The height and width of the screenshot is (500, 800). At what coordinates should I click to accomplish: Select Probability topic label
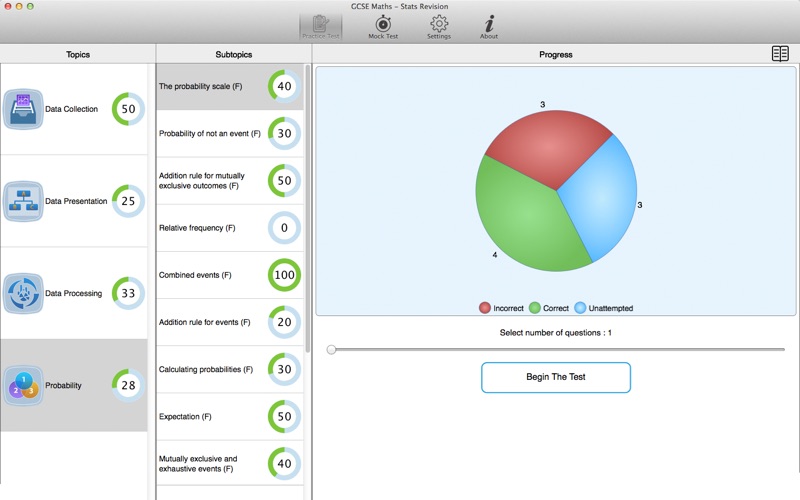[63, 385]
